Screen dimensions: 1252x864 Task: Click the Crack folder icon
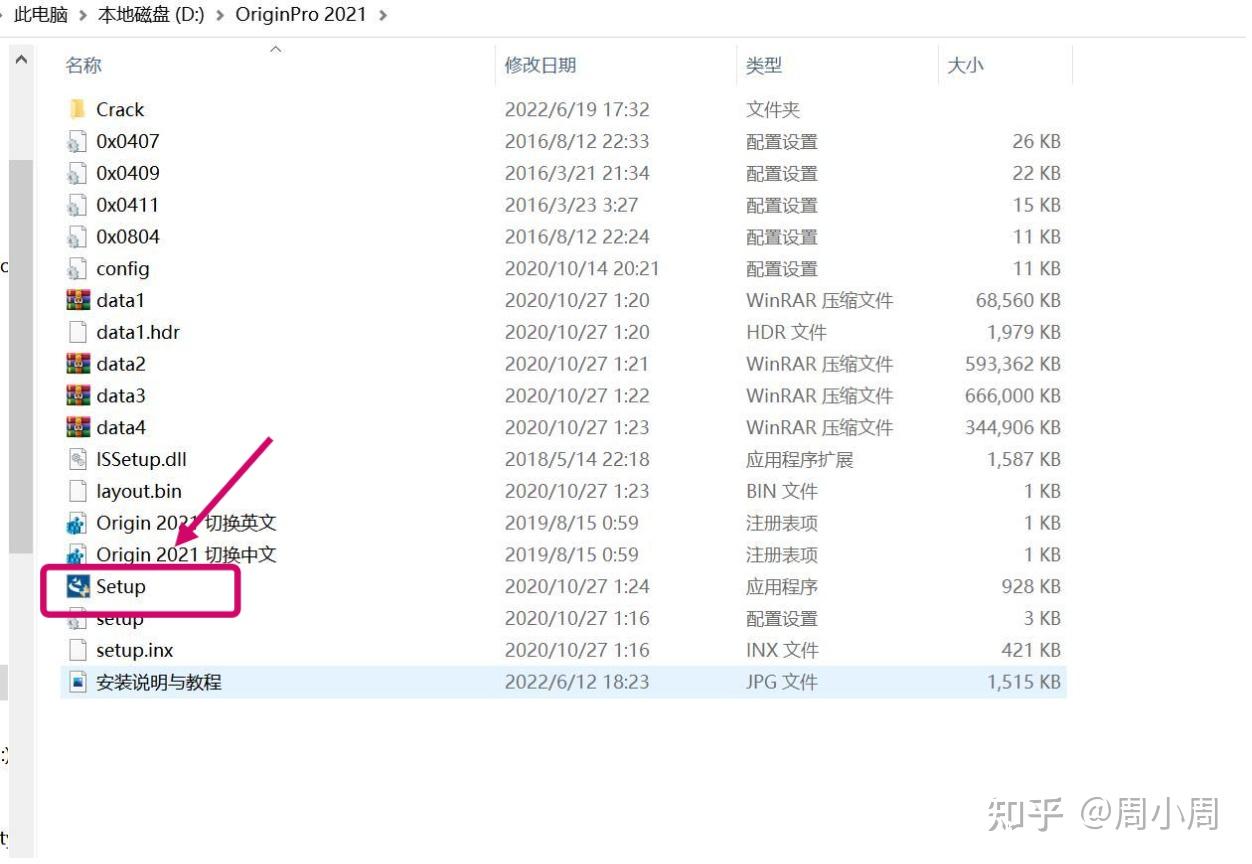78,109
